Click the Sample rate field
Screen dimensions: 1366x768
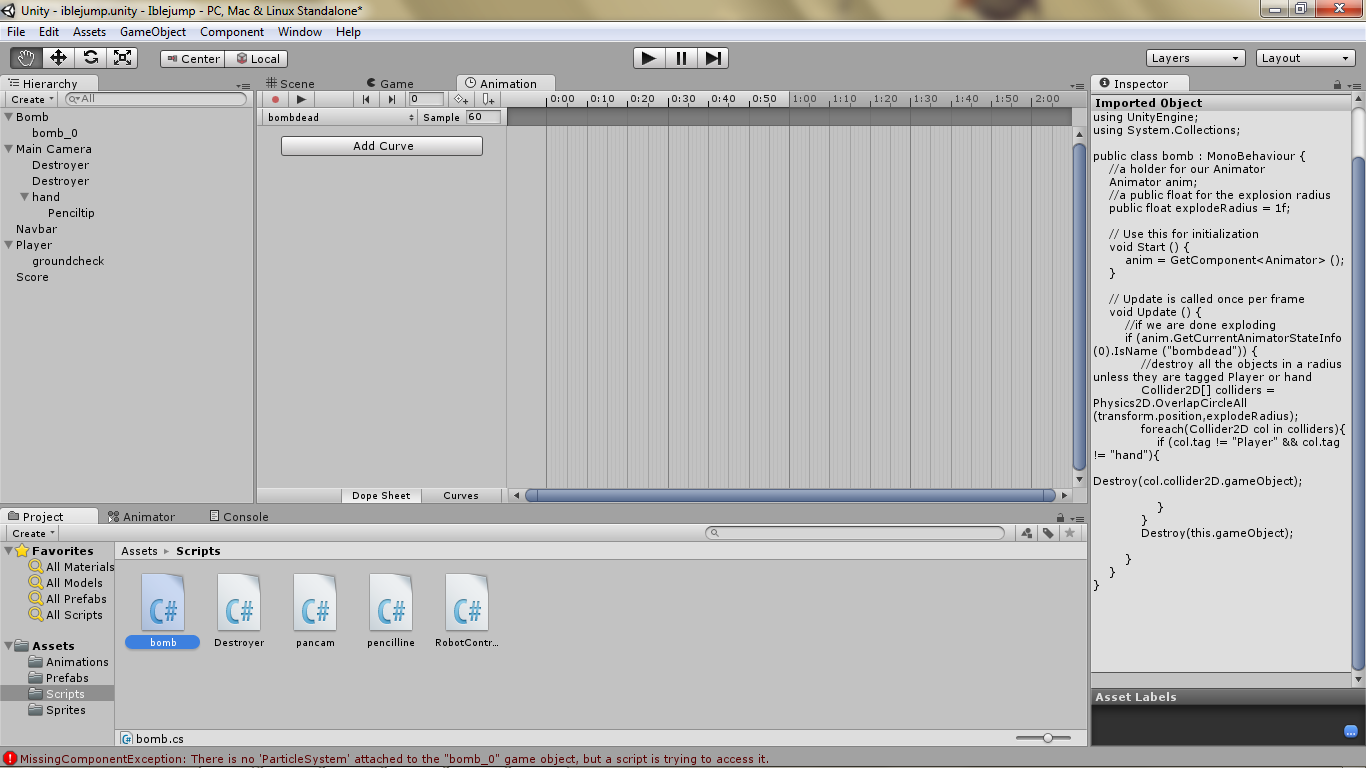click(484, 117)
